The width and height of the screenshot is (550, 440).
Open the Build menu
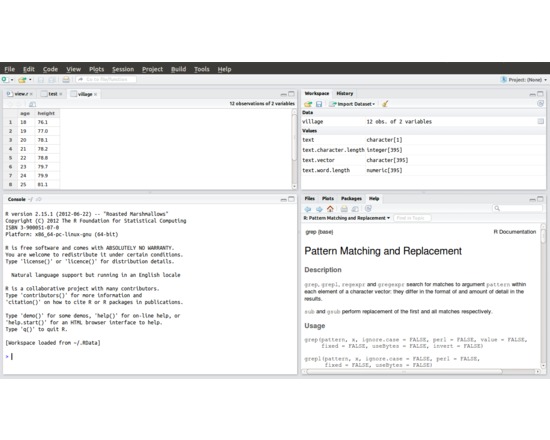pos(179,69)
